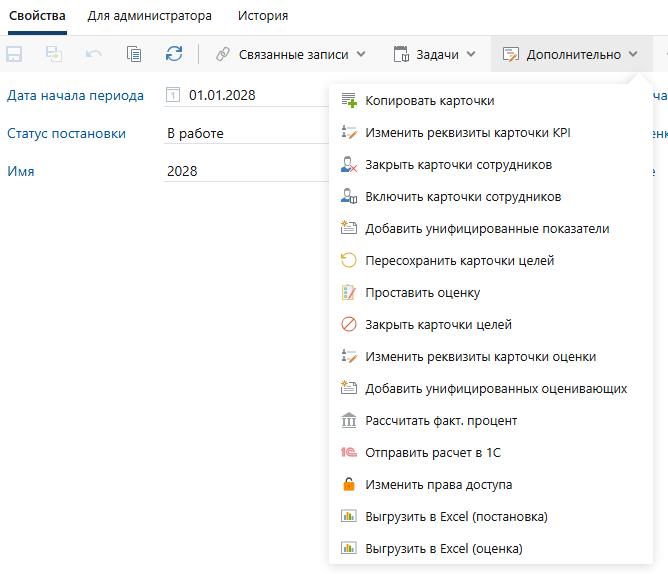Click the undo arrow icon
Image resolution: width=668 pixels, height=574 pixels.
point(94,54)
